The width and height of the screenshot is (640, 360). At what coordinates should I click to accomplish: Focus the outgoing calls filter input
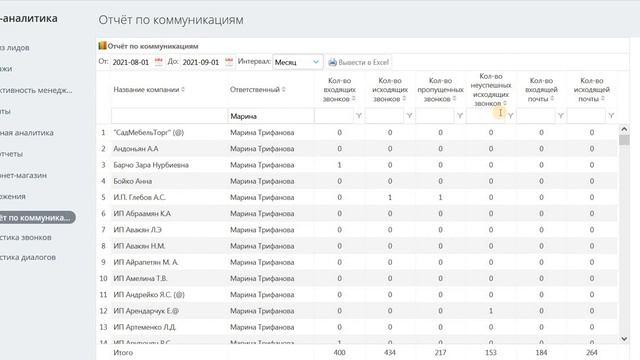click(x=384, y=116)
